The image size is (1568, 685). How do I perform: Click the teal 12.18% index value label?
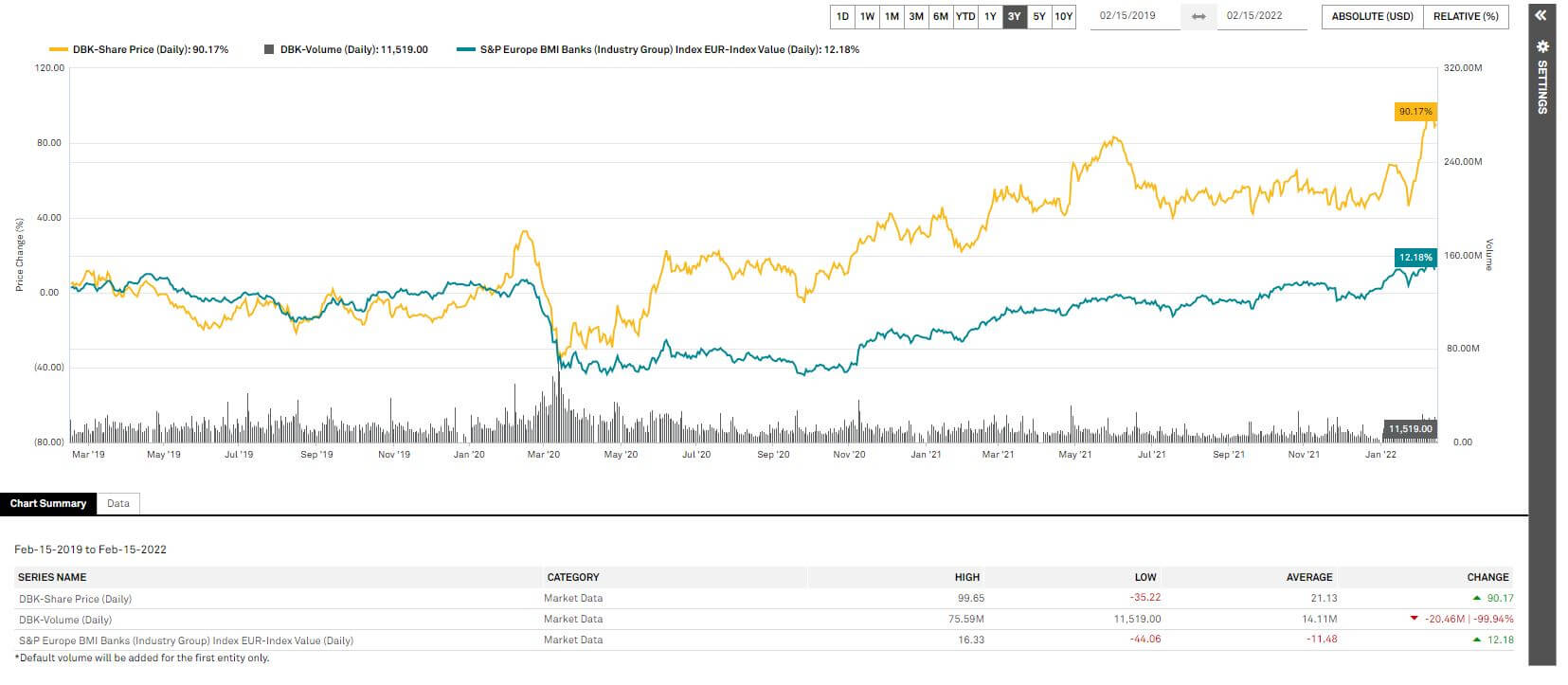click(1415, 258)
